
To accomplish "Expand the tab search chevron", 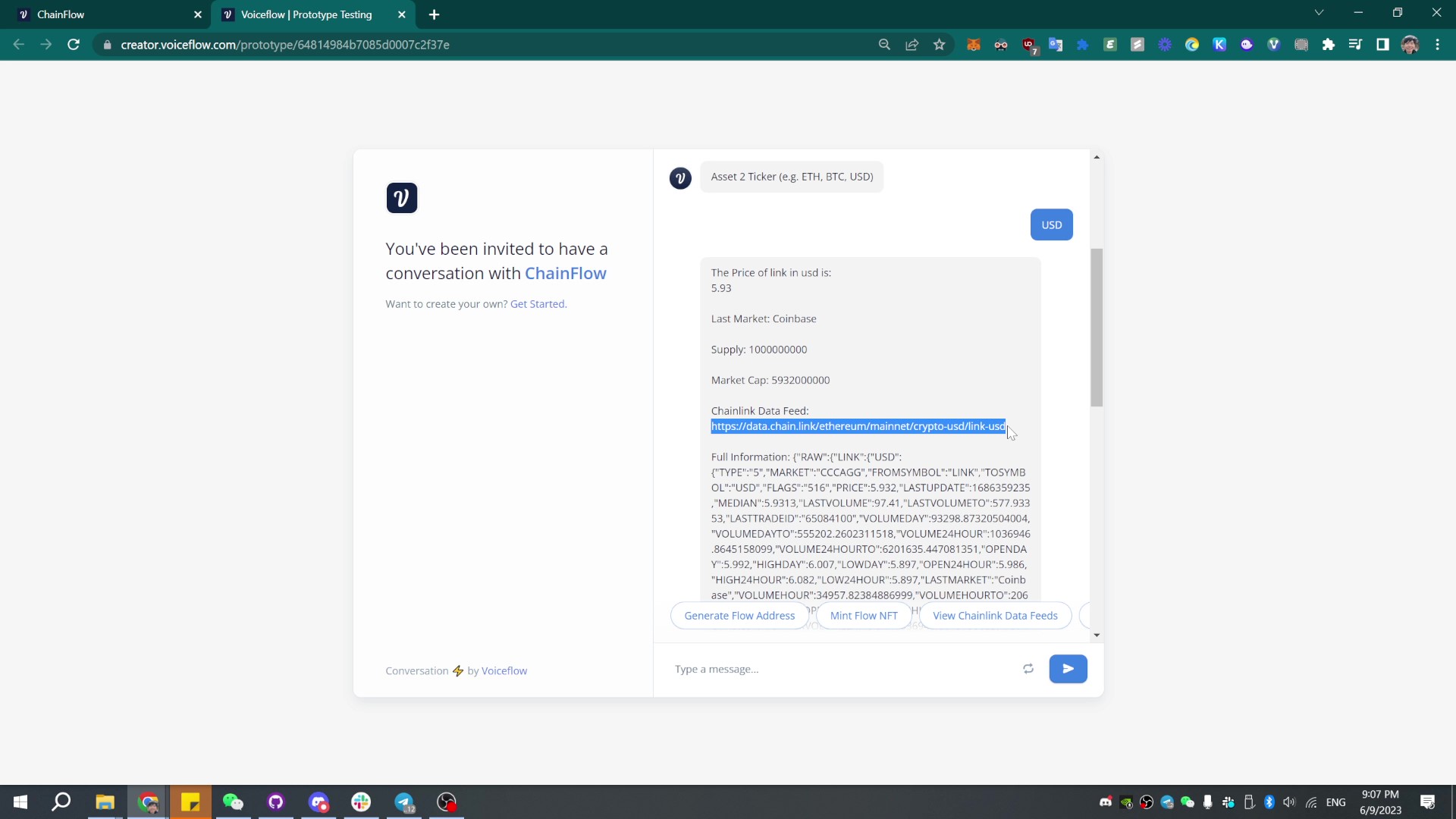I will click(1319, 13).
